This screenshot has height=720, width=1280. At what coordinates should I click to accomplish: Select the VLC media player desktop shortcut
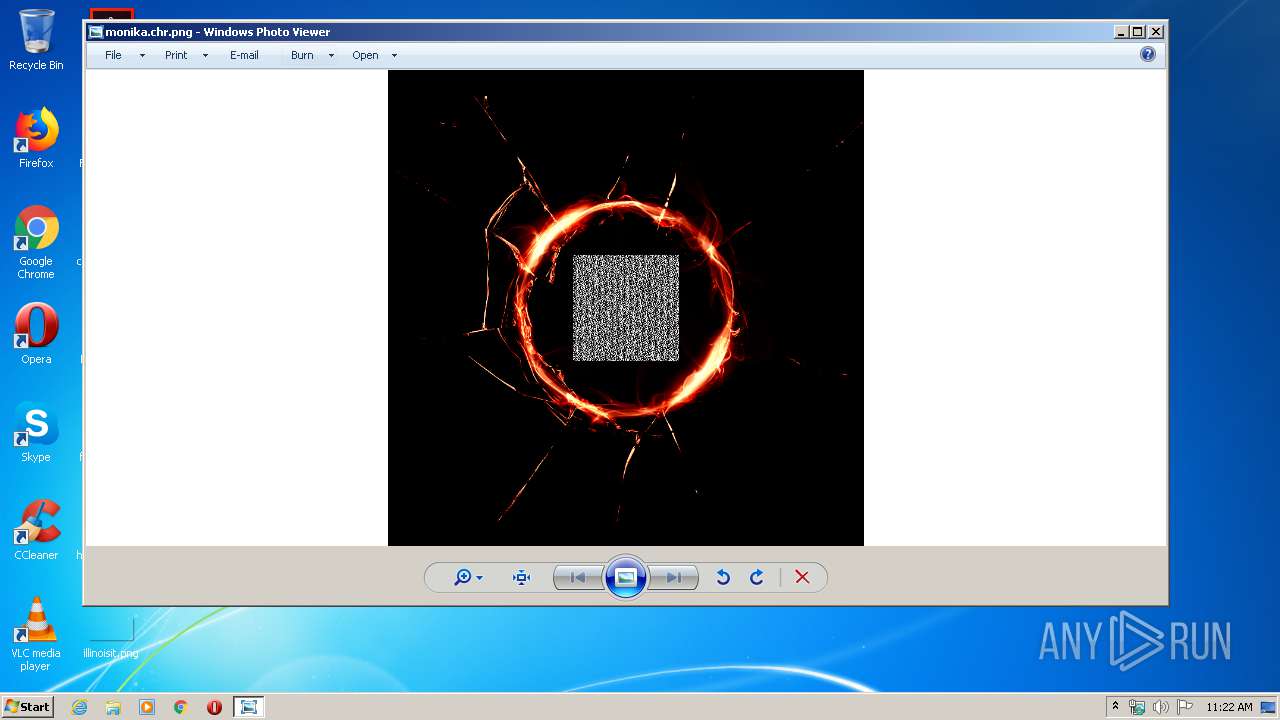(x=36, y=634)
